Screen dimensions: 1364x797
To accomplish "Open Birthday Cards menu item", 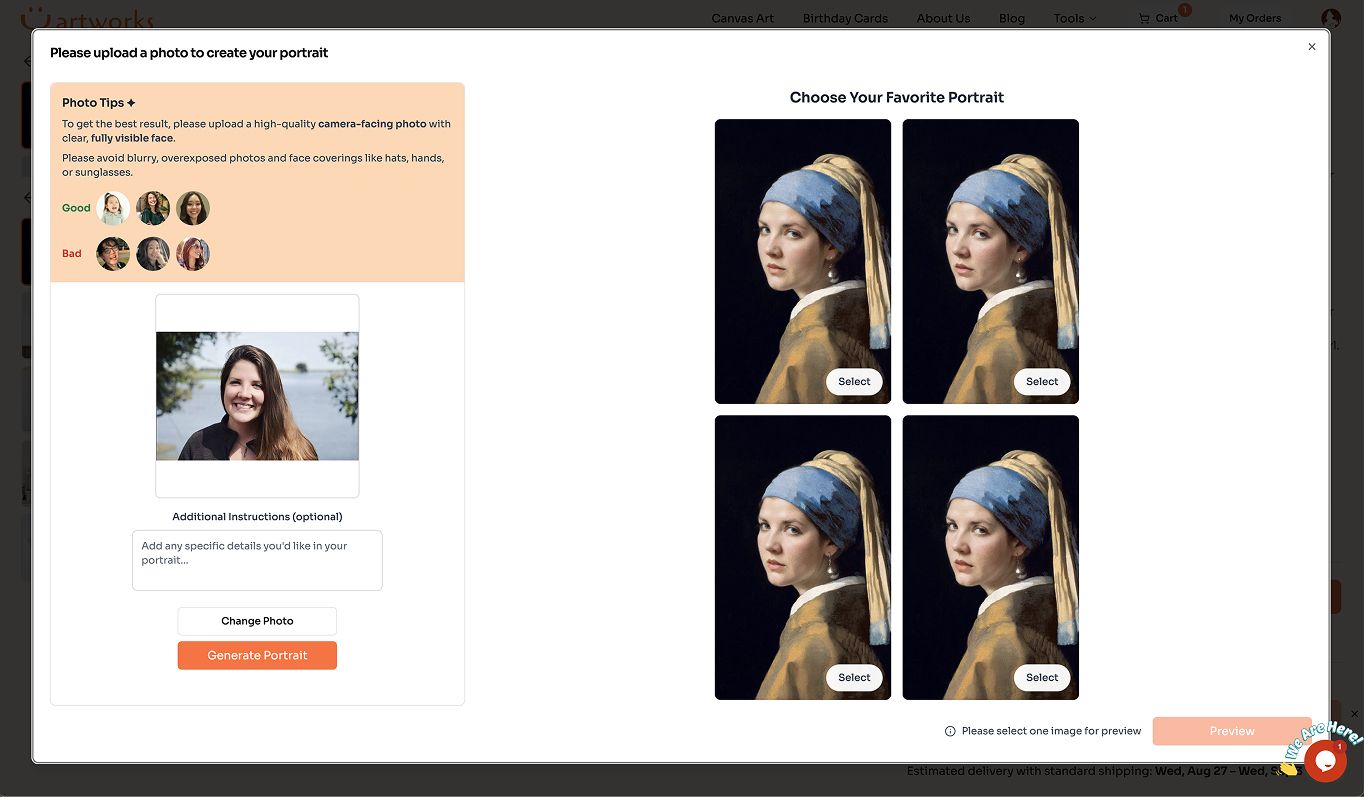I will click(x=845, y=18).
